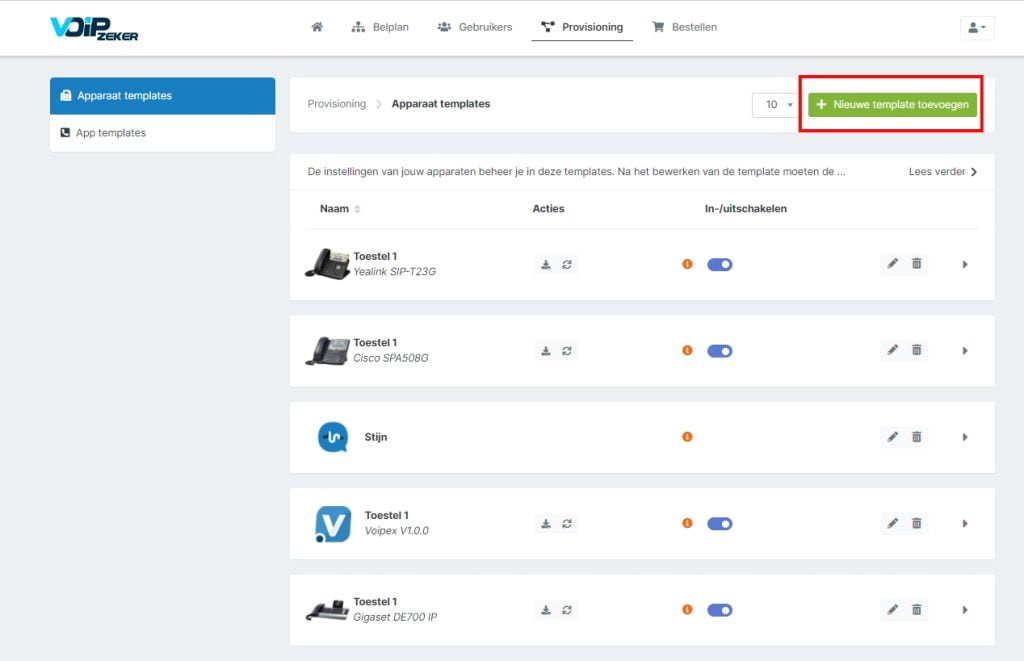Refresh the Yealink SIP-T23G template
The image size is (1024, 661).
(x=567, y=265)
